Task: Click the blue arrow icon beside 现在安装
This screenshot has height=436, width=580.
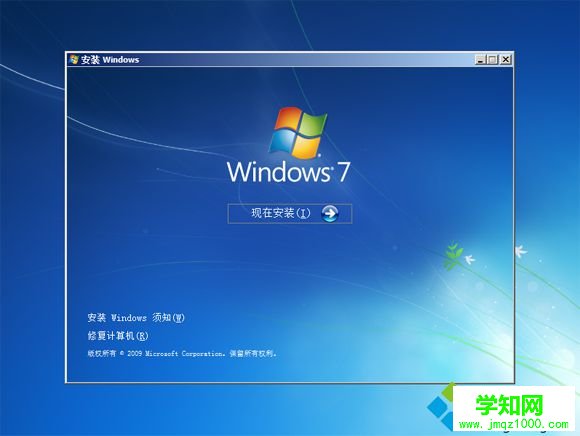Action: click(x=330, y=213)
